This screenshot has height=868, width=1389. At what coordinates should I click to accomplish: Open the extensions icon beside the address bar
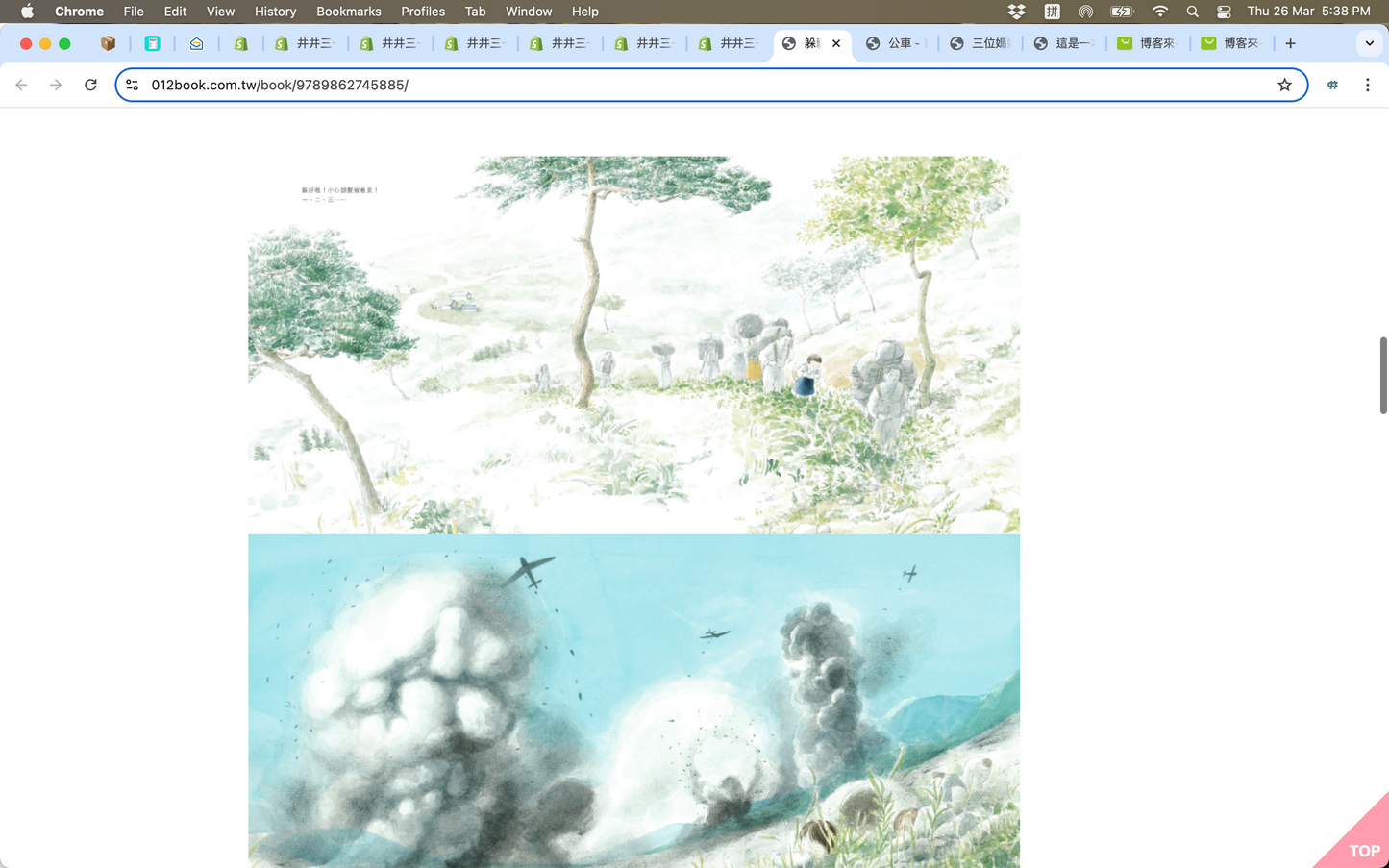click(1332, 85)
